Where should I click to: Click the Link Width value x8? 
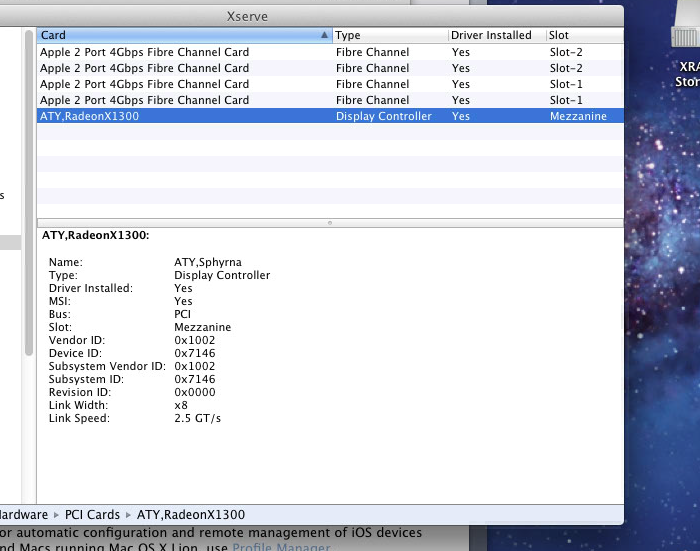181,405
